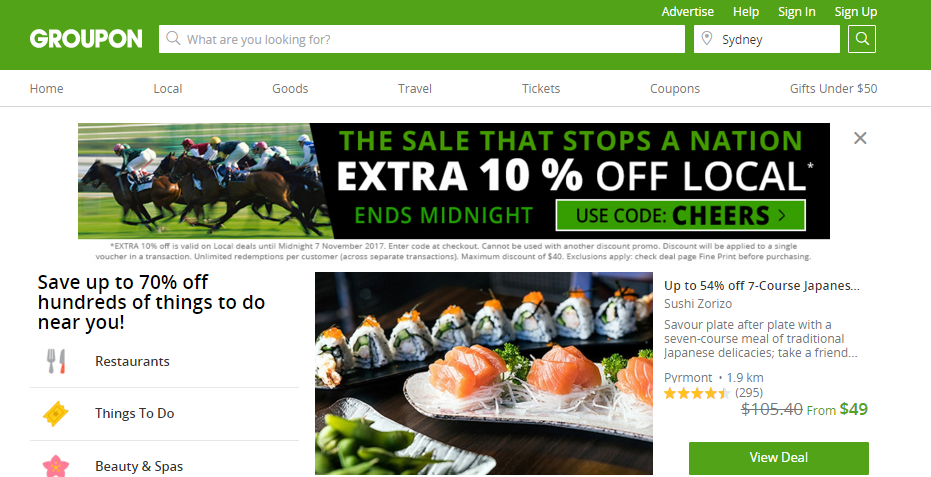This screenshot has width=931, height=477.
Task: Click the pink flower Beauty & Spas icon
Action: 56,466
